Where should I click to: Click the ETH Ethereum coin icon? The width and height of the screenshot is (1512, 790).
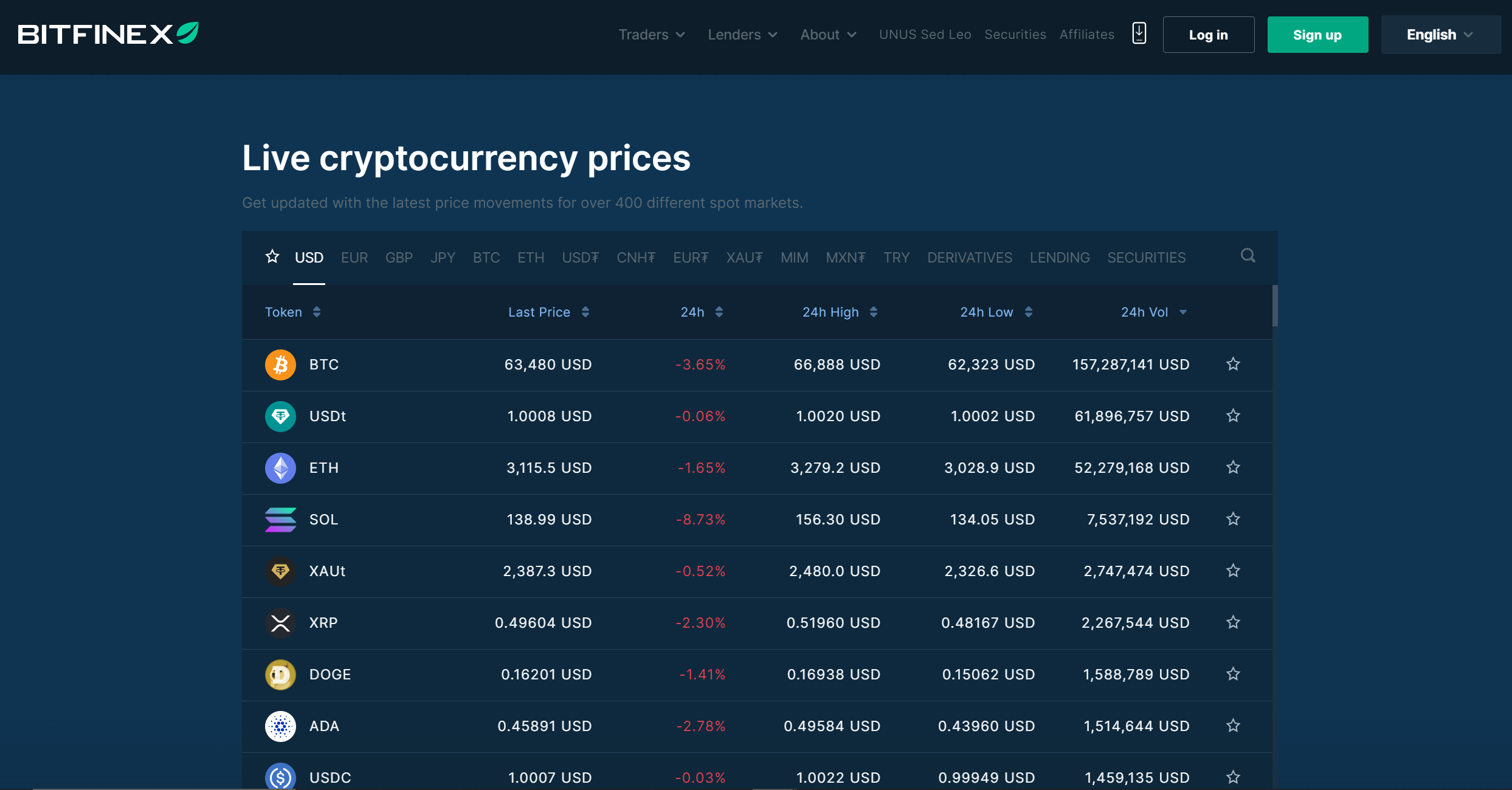pos(280,468)
